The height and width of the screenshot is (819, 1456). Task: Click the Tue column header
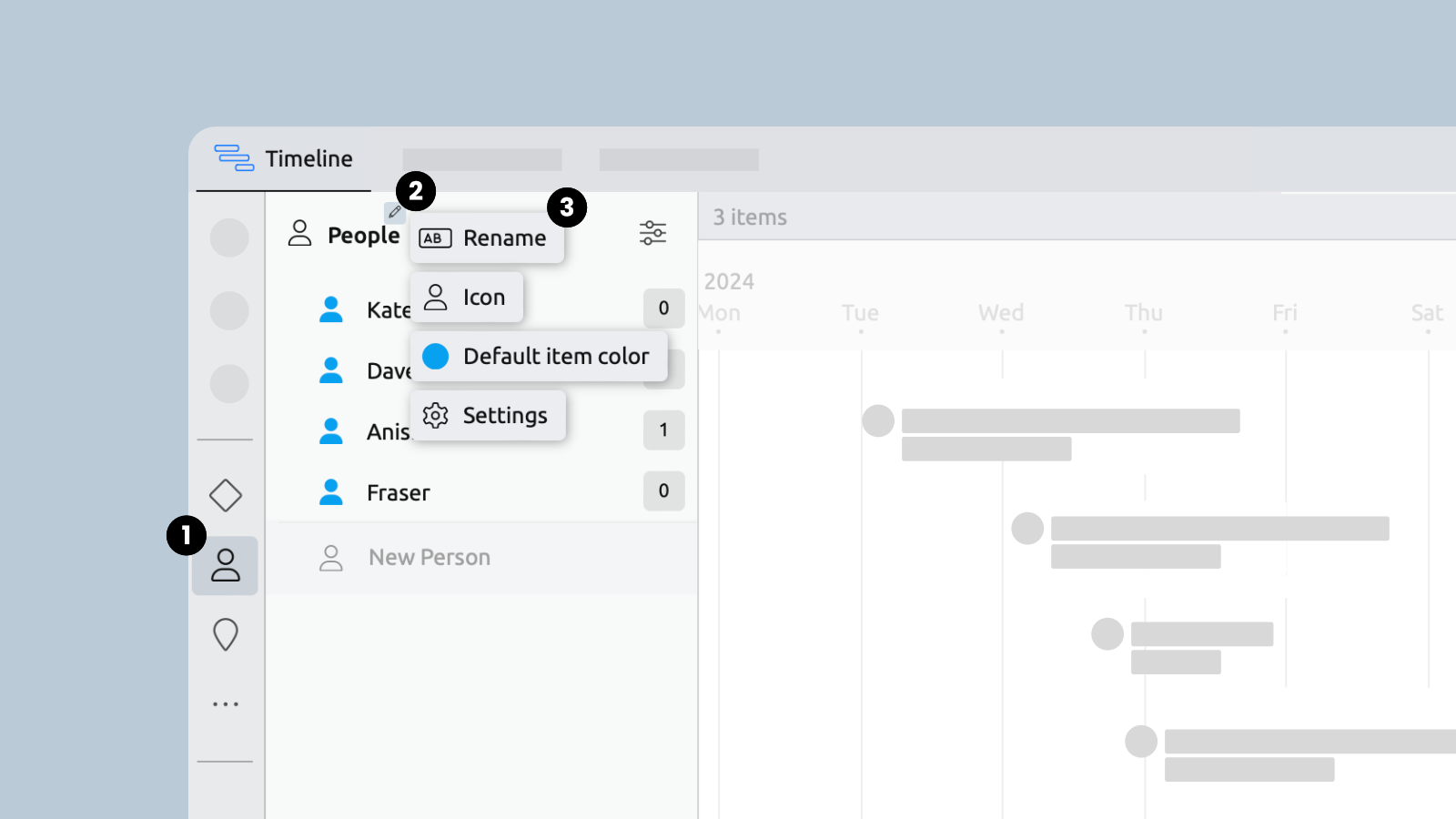coord(860,313)
